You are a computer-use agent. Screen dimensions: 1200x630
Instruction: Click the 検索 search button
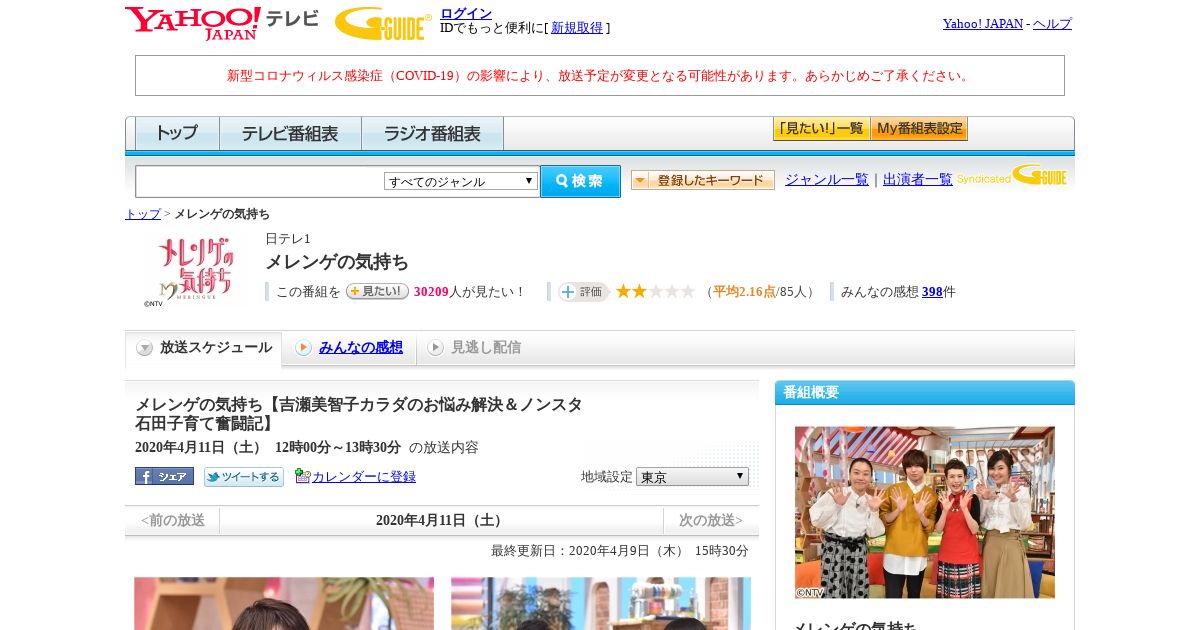pos(580,181)
